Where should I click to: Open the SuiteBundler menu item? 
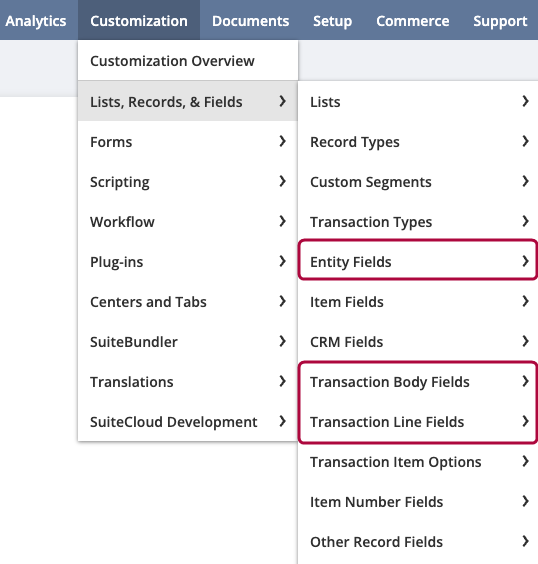188,342
